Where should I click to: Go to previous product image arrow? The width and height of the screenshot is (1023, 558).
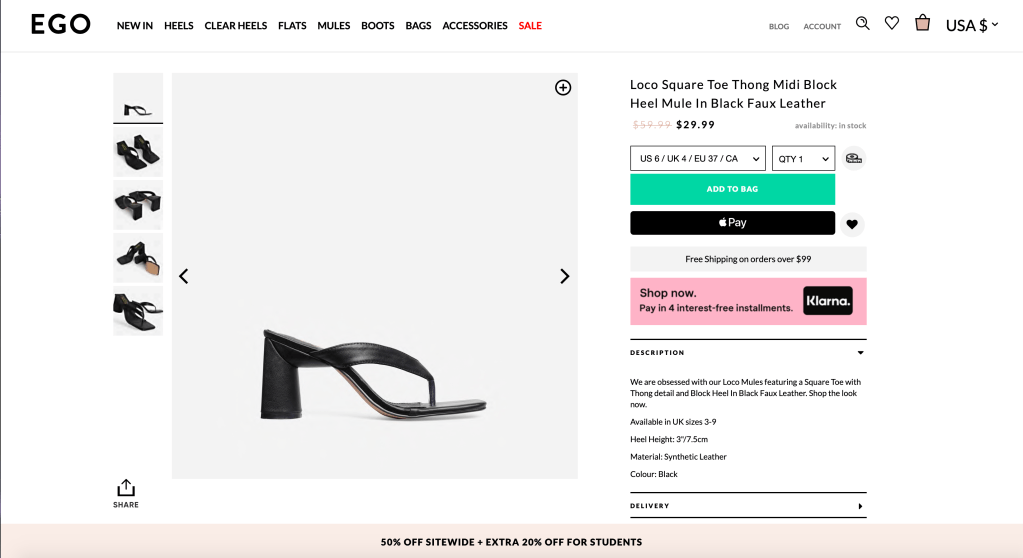click(184, 276)
